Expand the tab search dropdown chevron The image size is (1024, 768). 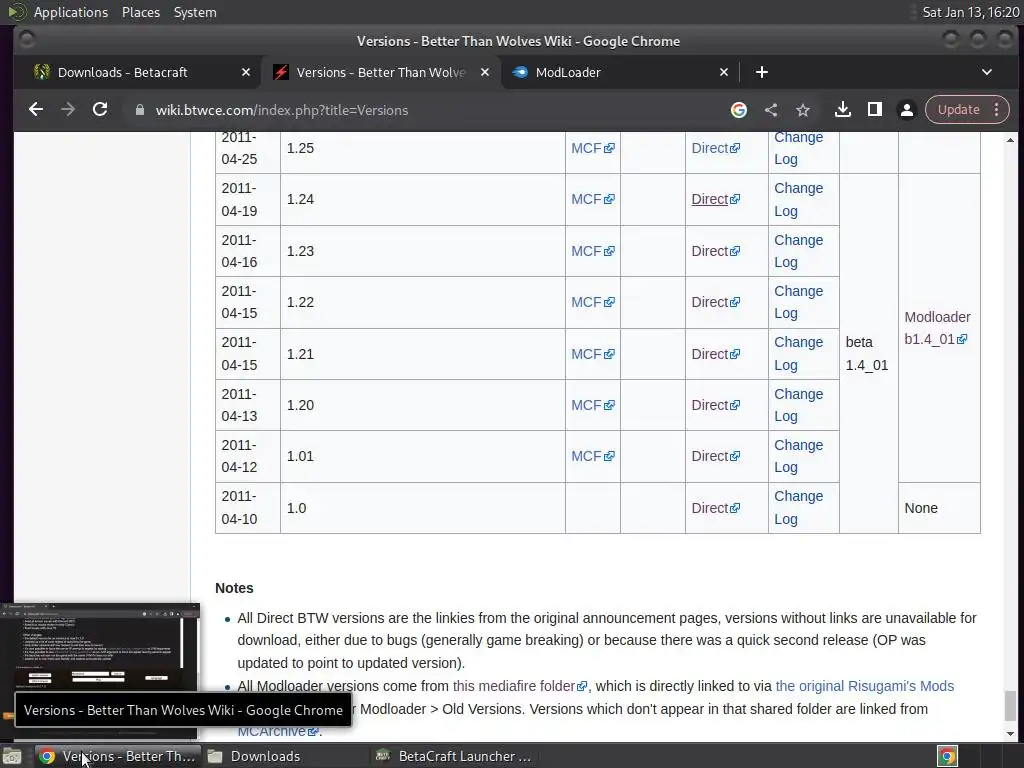pos(987,72)
